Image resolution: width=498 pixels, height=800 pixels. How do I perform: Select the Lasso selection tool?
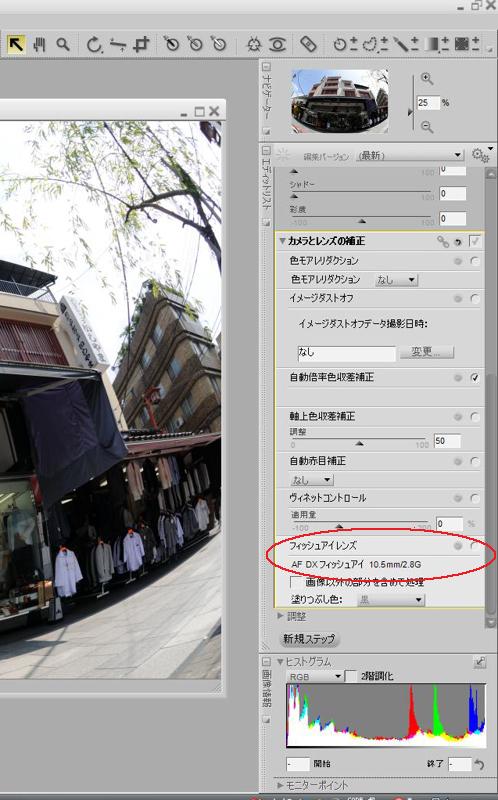[x=375, y=44]
